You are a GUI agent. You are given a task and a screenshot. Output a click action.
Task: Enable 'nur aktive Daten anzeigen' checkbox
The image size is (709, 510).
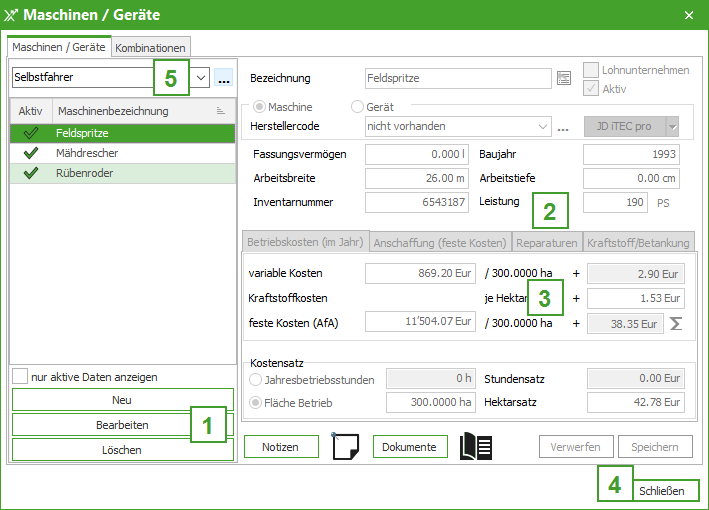point(20,377)
